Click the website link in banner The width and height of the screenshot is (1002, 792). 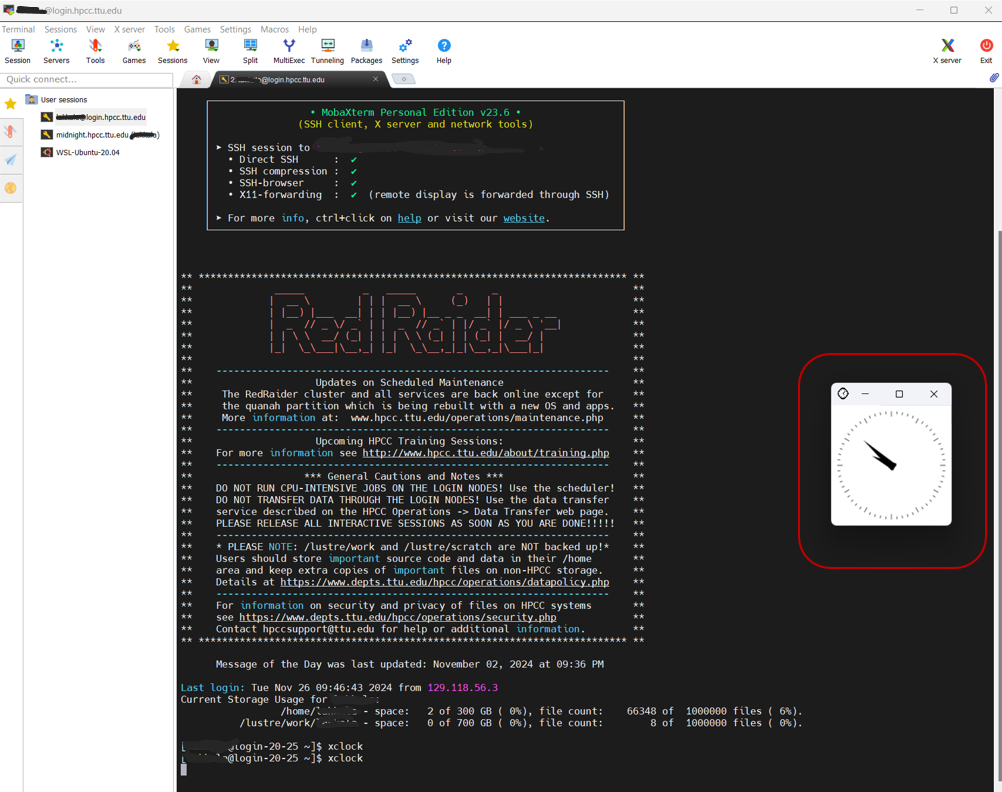pyautogui.click(x=524, y=218)
